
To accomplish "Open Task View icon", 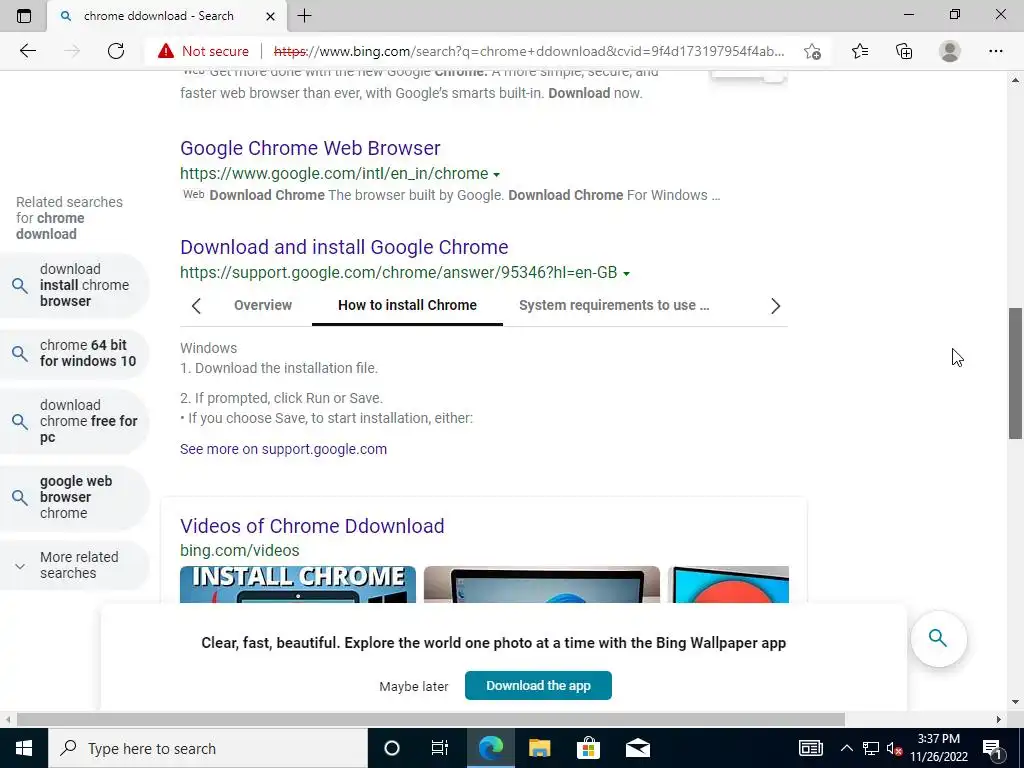I will tap(440, 748).
